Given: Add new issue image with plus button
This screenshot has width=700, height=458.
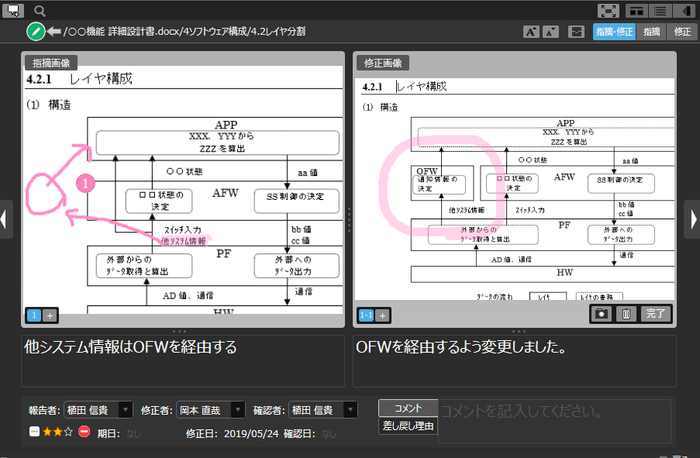Looking at the screenshot, I should [x=50, y=316].
